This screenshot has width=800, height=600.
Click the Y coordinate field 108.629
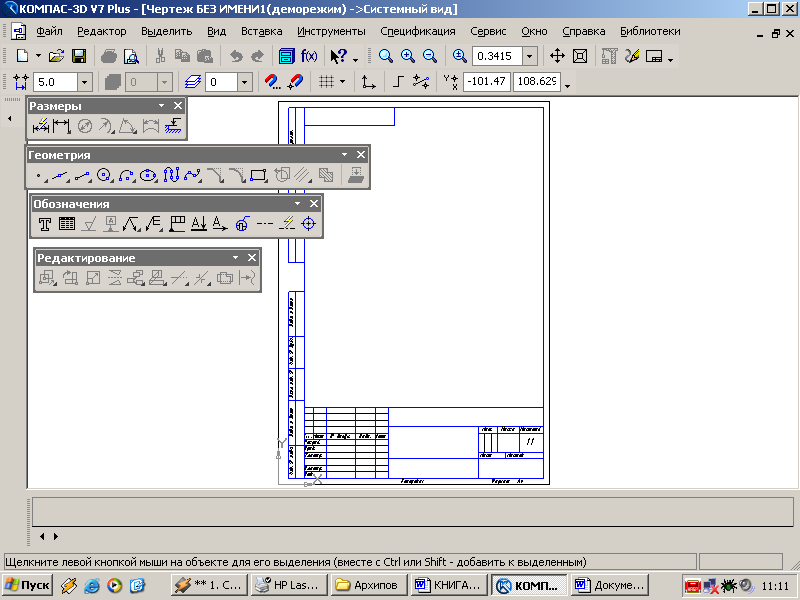[537, 82]
